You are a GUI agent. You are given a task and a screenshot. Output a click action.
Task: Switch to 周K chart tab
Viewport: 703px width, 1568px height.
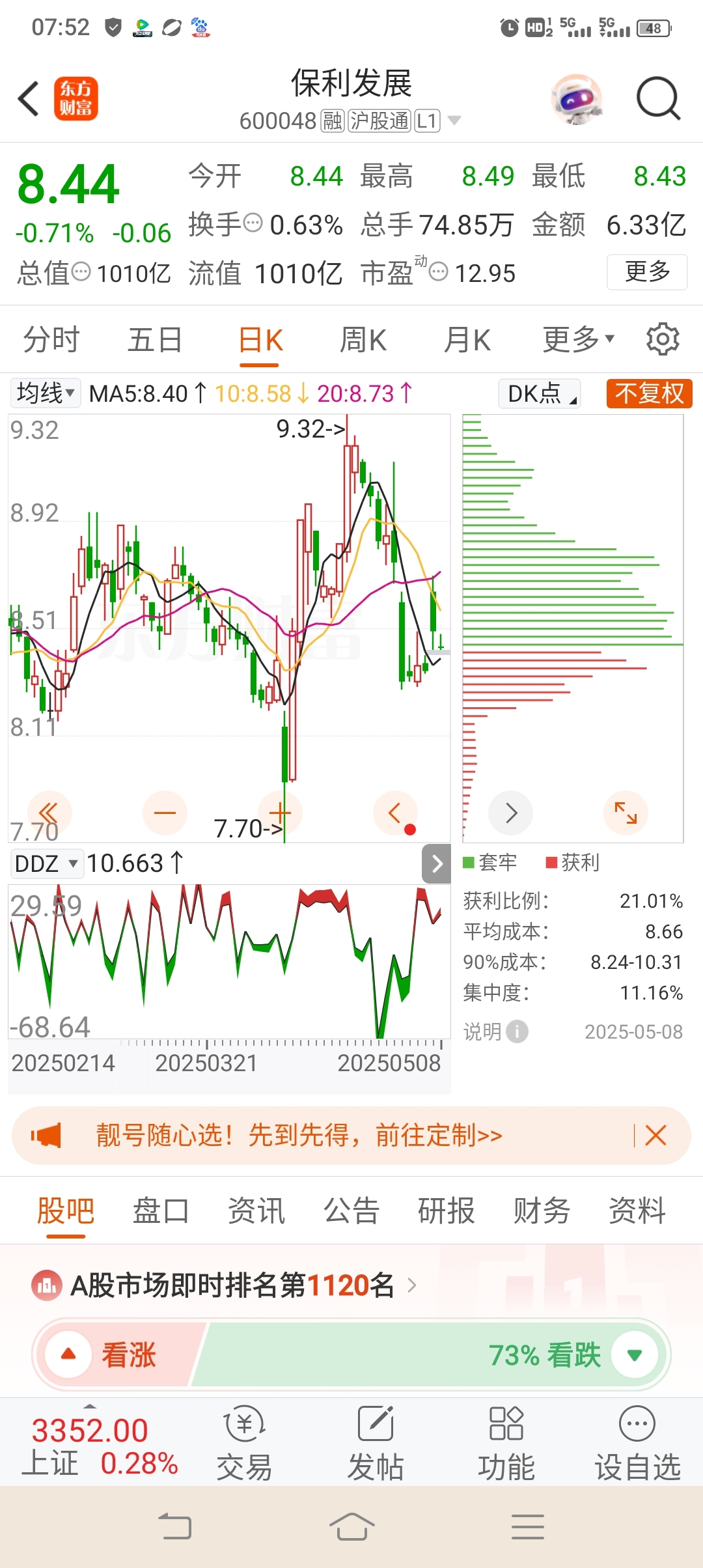(363, 339)
